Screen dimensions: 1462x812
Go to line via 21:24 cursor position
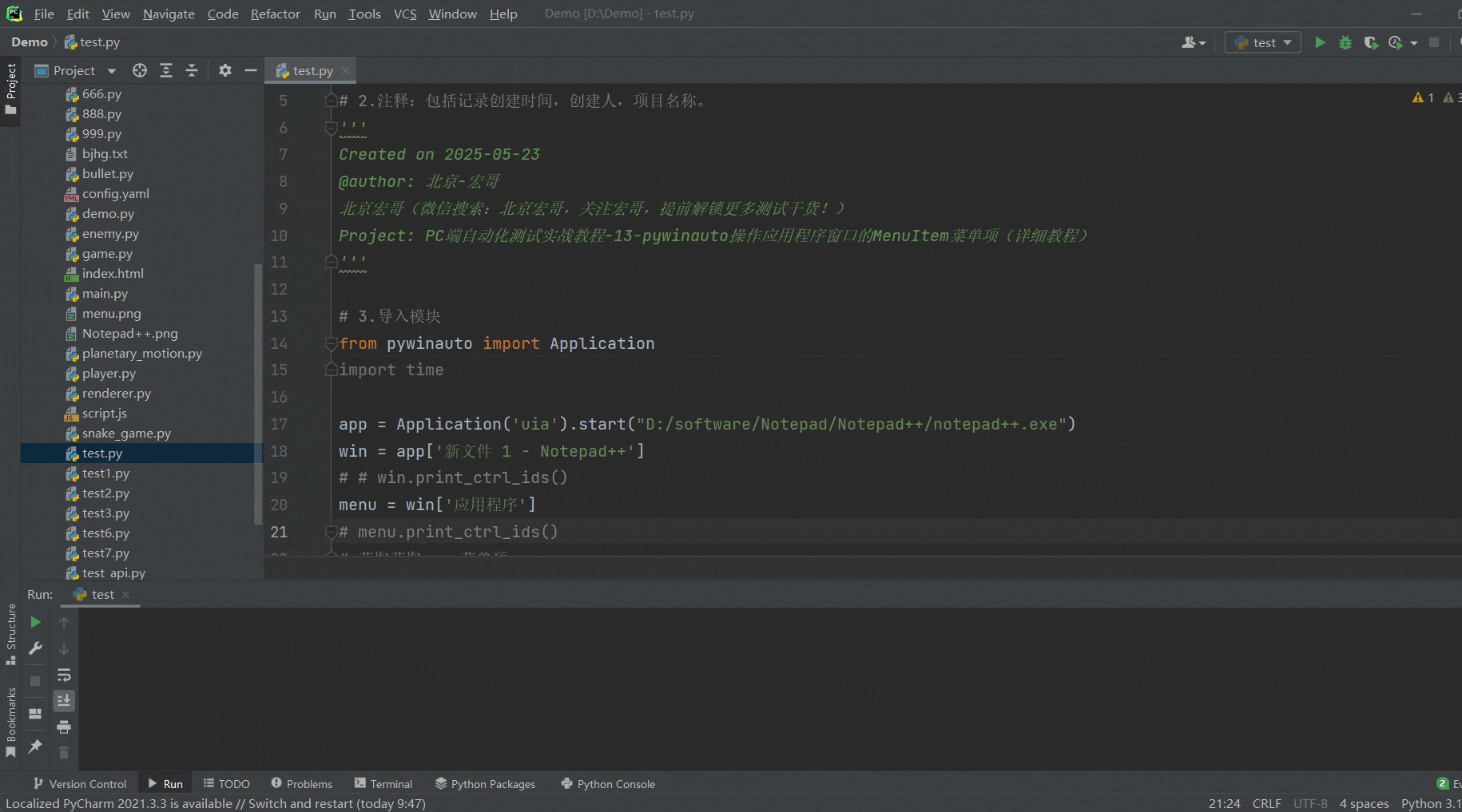(x=1224, y=803)
